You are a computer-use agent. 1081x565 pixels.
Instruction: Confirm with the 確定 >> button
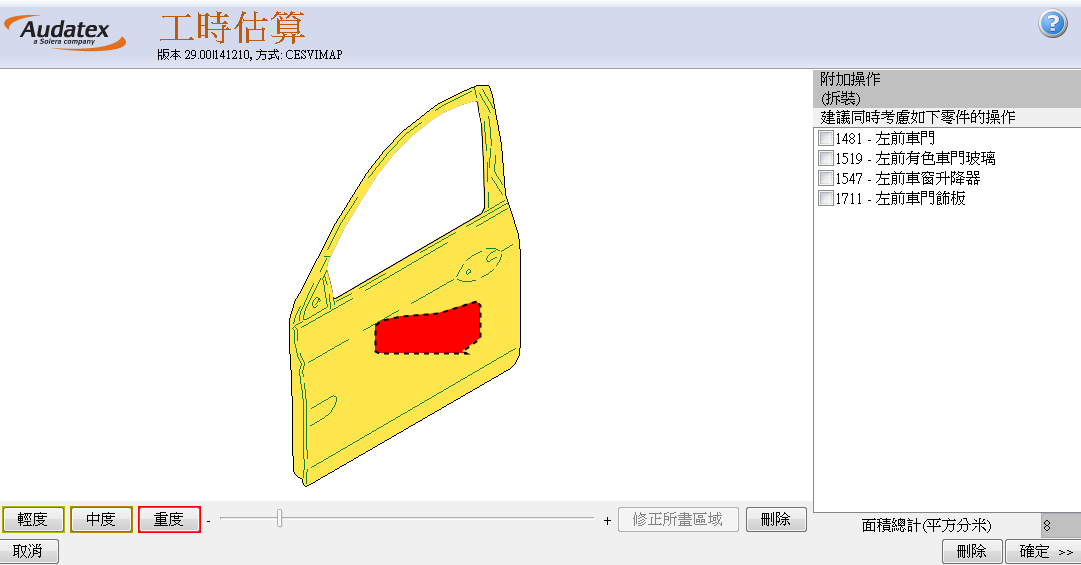(x=1044, y=551)
